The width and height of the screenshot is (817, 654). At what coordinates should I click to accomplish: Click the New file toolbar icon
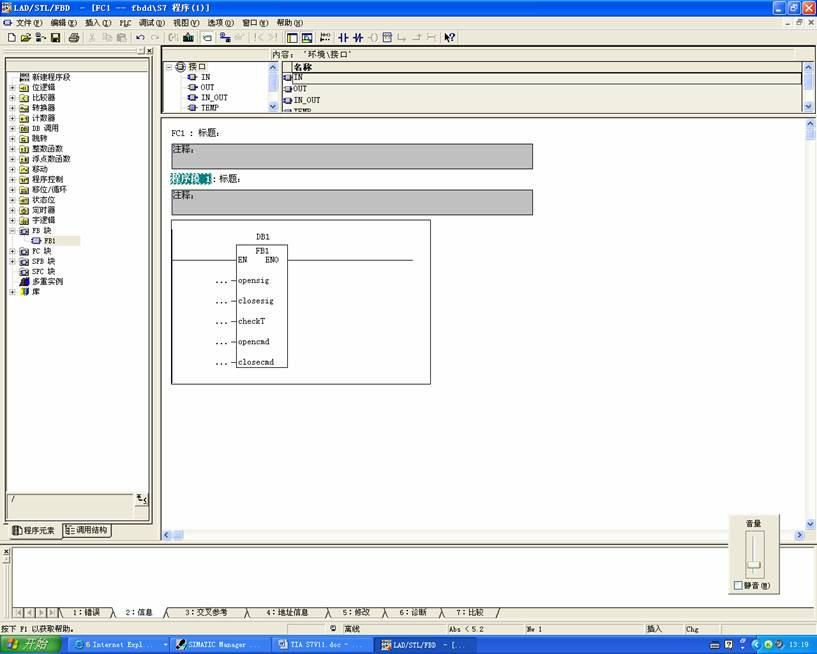[11, 38]
